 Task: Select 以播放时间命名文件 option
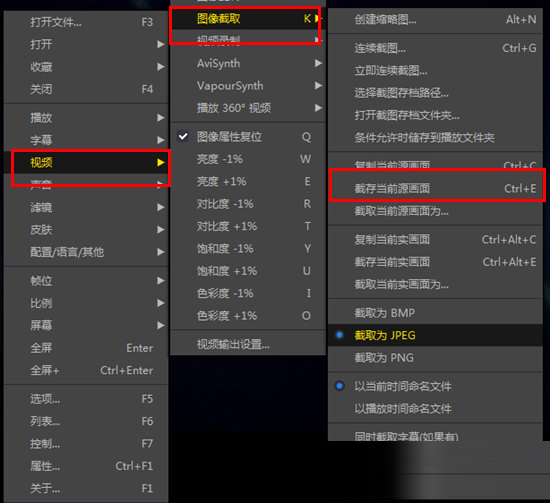point(435,409)
